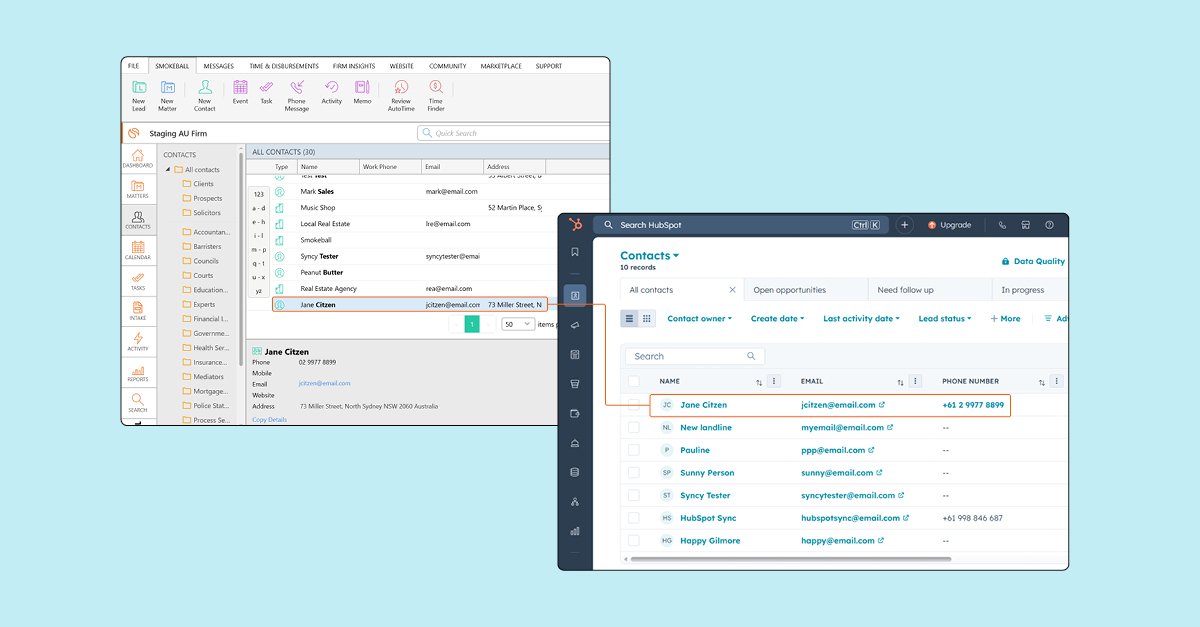
Task: Open Review AutoTime
Action: coord(401,95)
